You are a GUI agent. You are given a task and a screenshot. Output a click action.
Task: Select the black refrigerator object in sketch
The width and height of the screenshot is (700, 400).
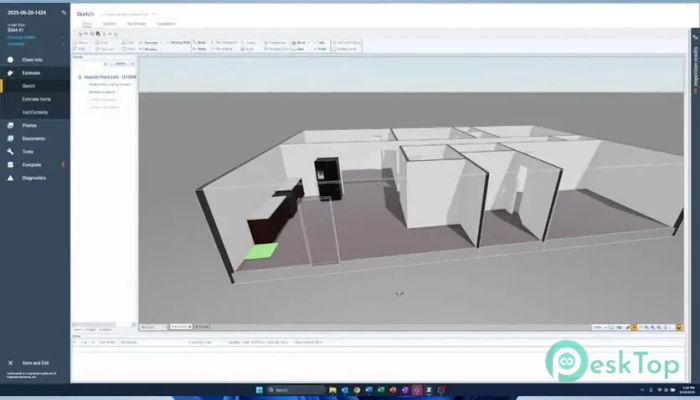tap(328, 178)
